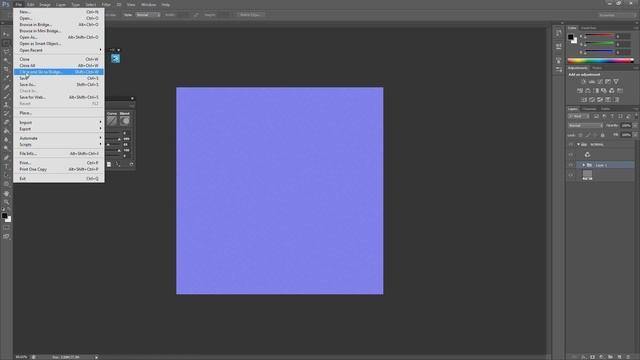
Task: Expand the Export submenu
Action: click(x=59, y=129)
